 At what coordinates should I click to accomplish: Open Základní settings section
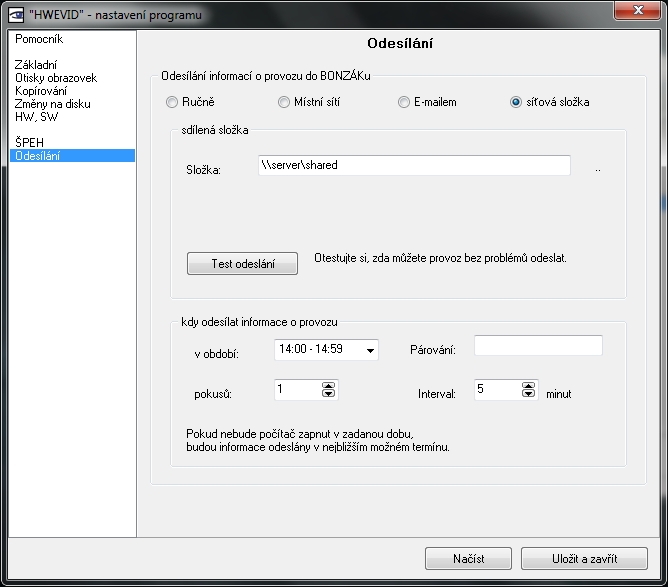coord(36,65)
